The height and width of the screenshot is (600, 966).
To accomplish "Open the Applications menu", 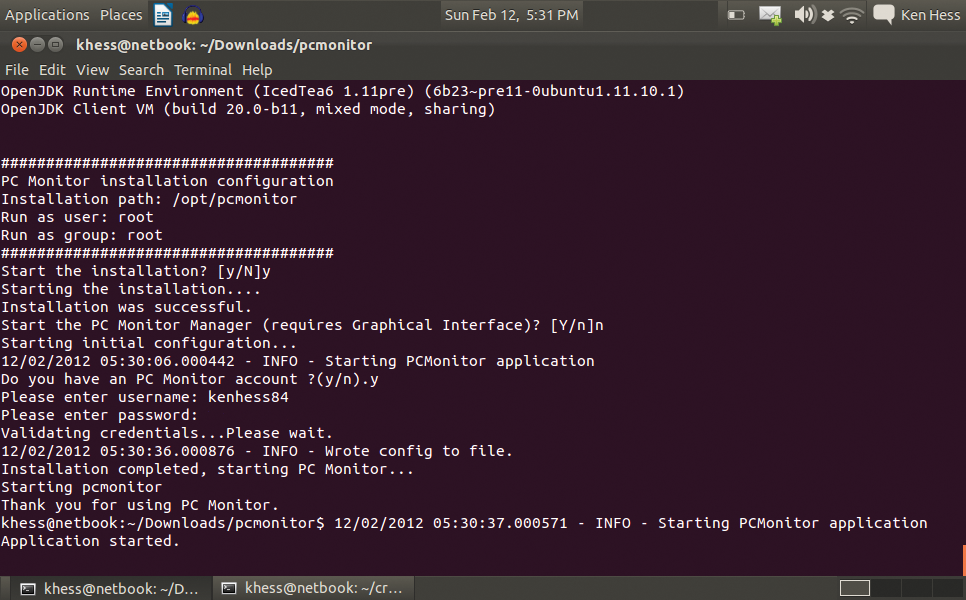I will tap(47, 14).
